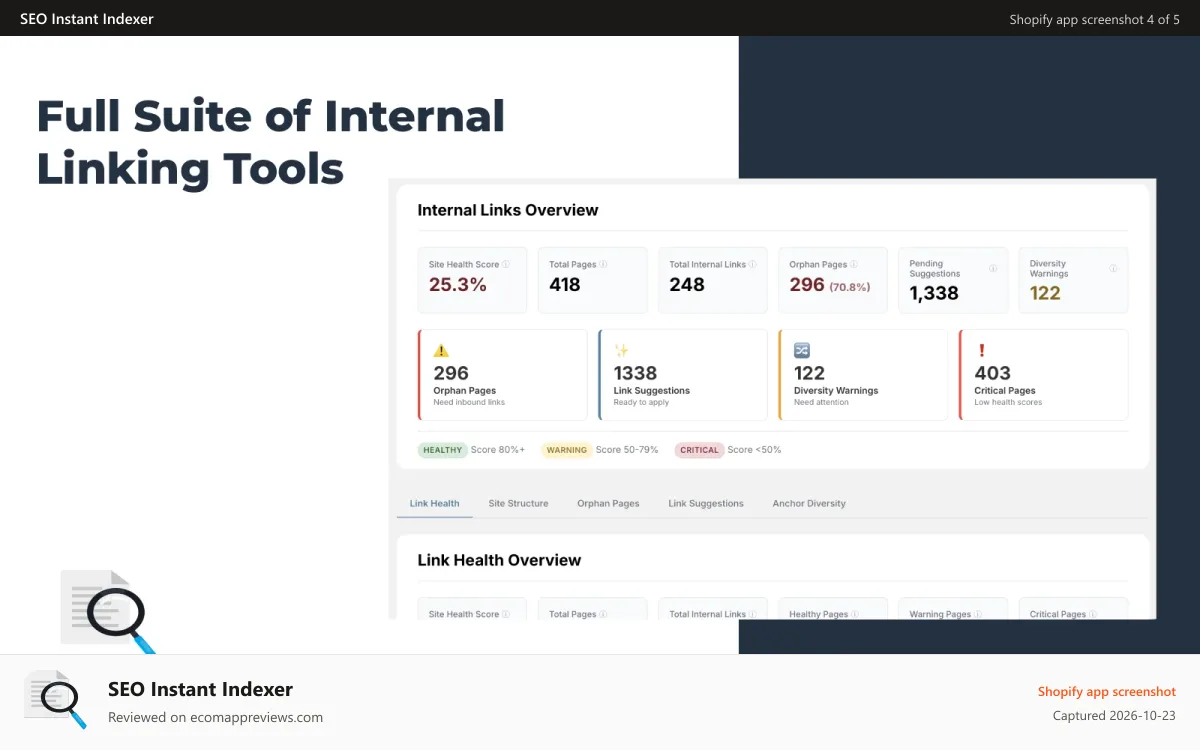
Task: Click the yellow WARNING legend badge
Action: click(567, 450)
